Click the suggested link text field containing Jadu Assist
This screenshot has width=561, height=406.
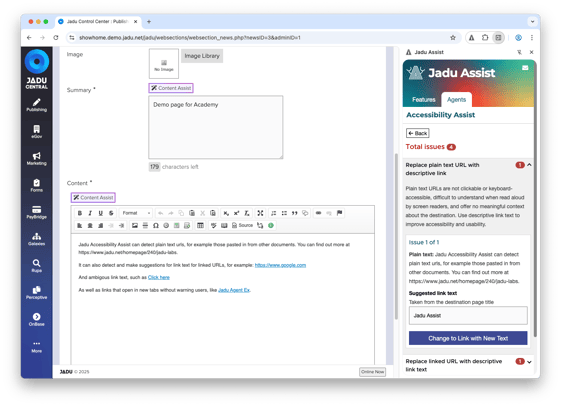pos(468,315)
